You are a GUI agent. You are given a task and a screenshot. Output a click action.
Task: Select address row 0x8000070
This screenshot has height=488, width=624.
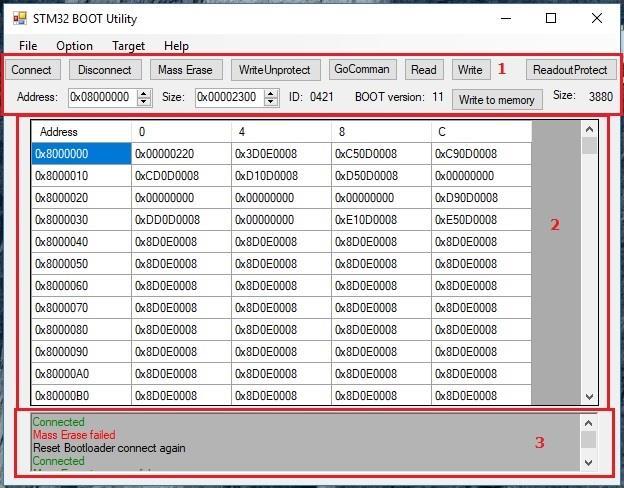click(x=81, y=308)
